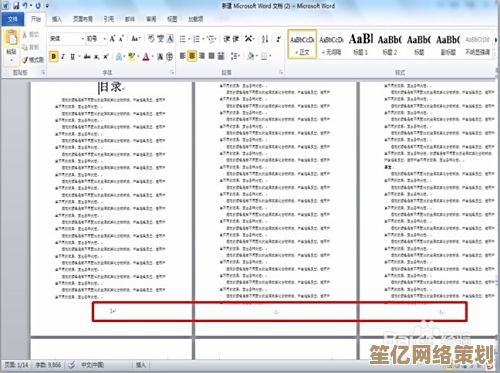
Task: Expand the styles gallery arrow
Action: [496, 40]
